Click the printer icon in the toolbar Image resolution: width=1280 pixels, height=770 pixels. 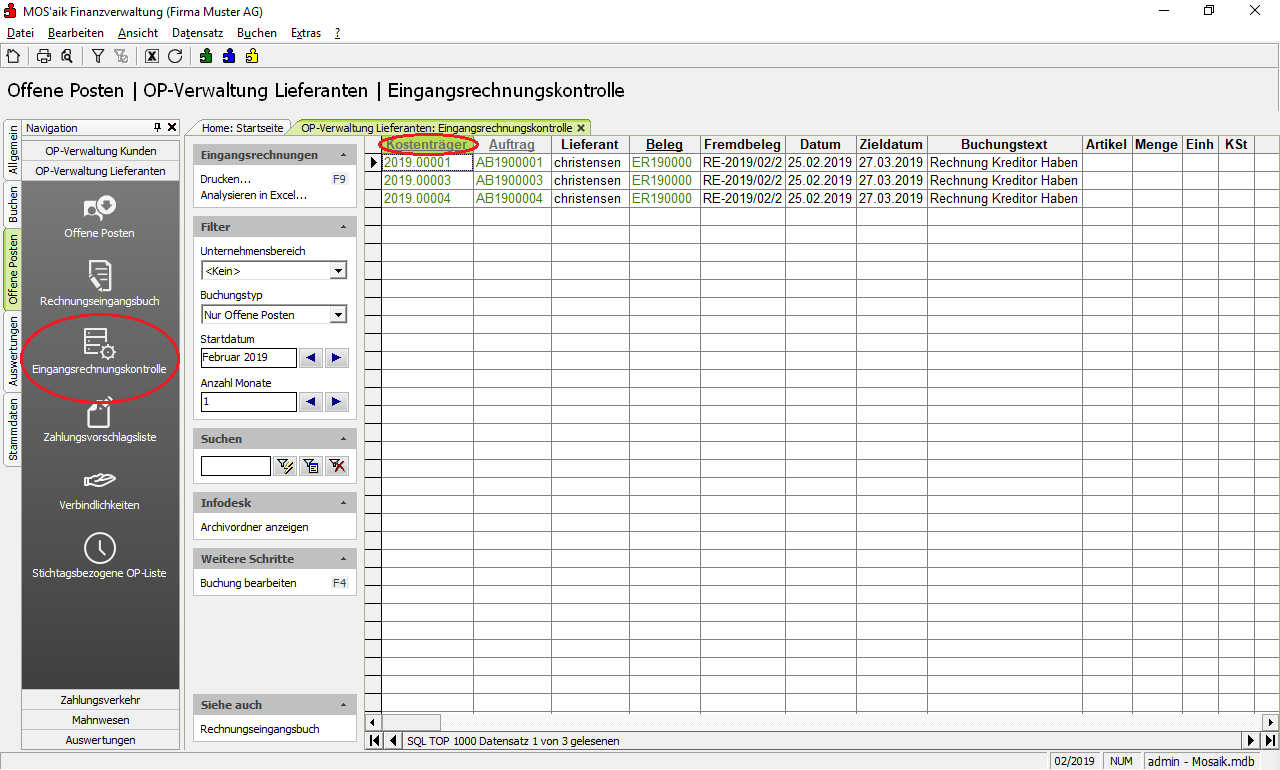pyautogui.click(x=44, y=56)
